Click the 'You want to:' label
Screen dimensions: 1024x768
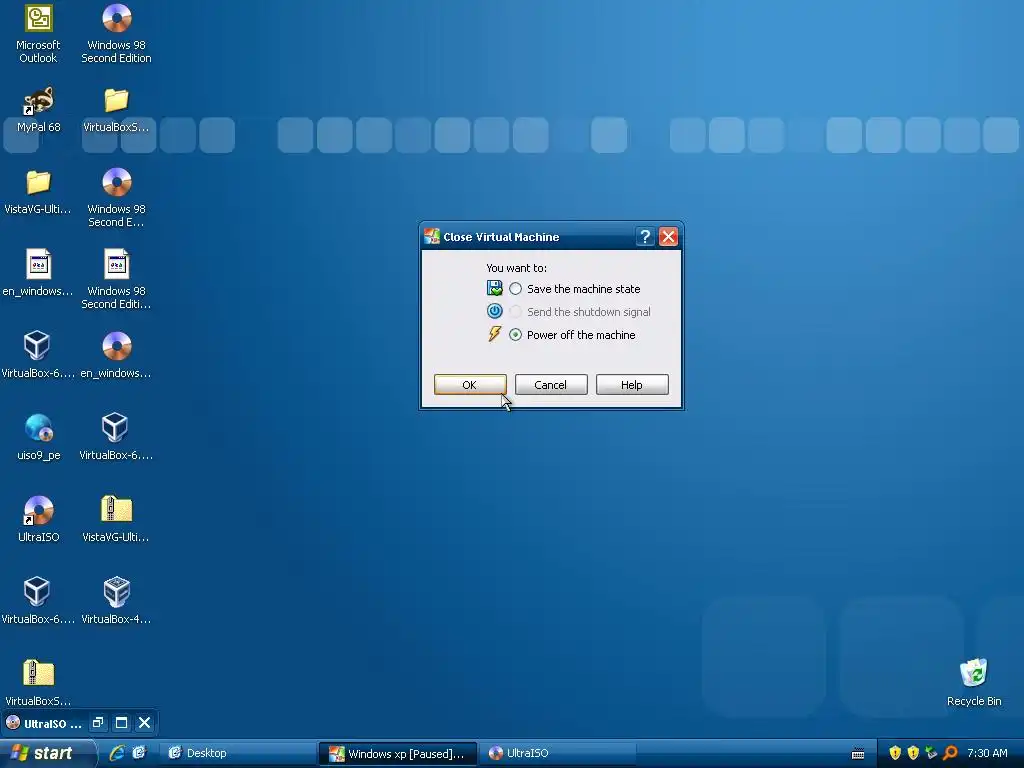click(517, 268)
